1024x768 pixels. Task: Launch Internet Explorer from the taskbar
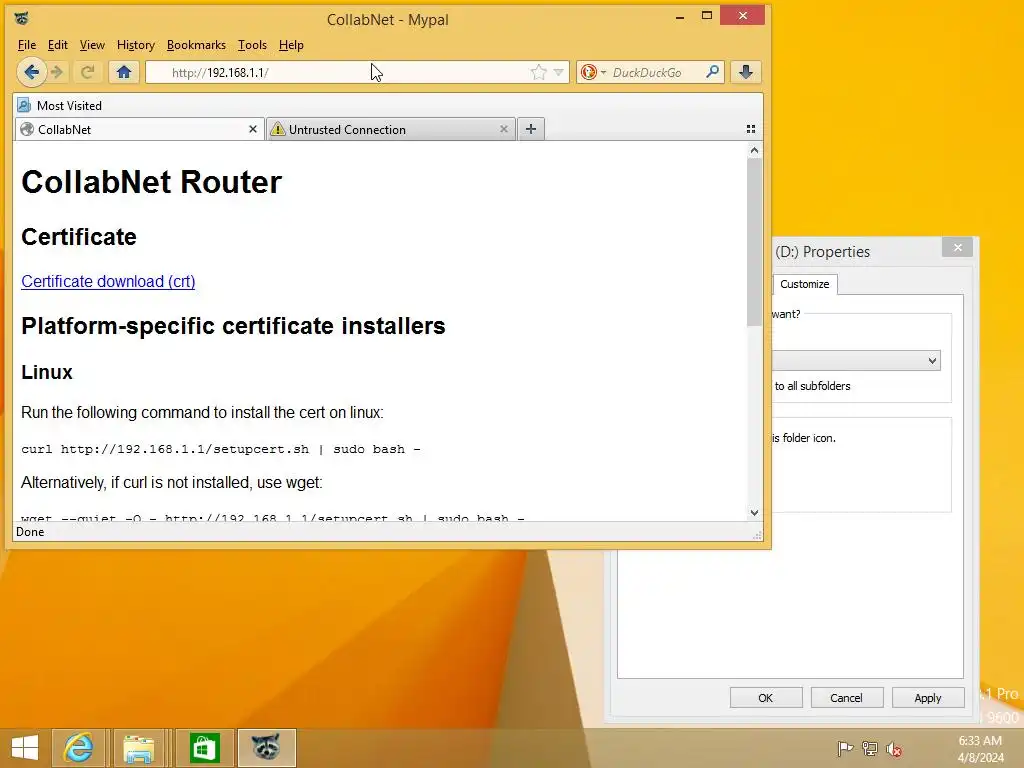coord(78,748)
